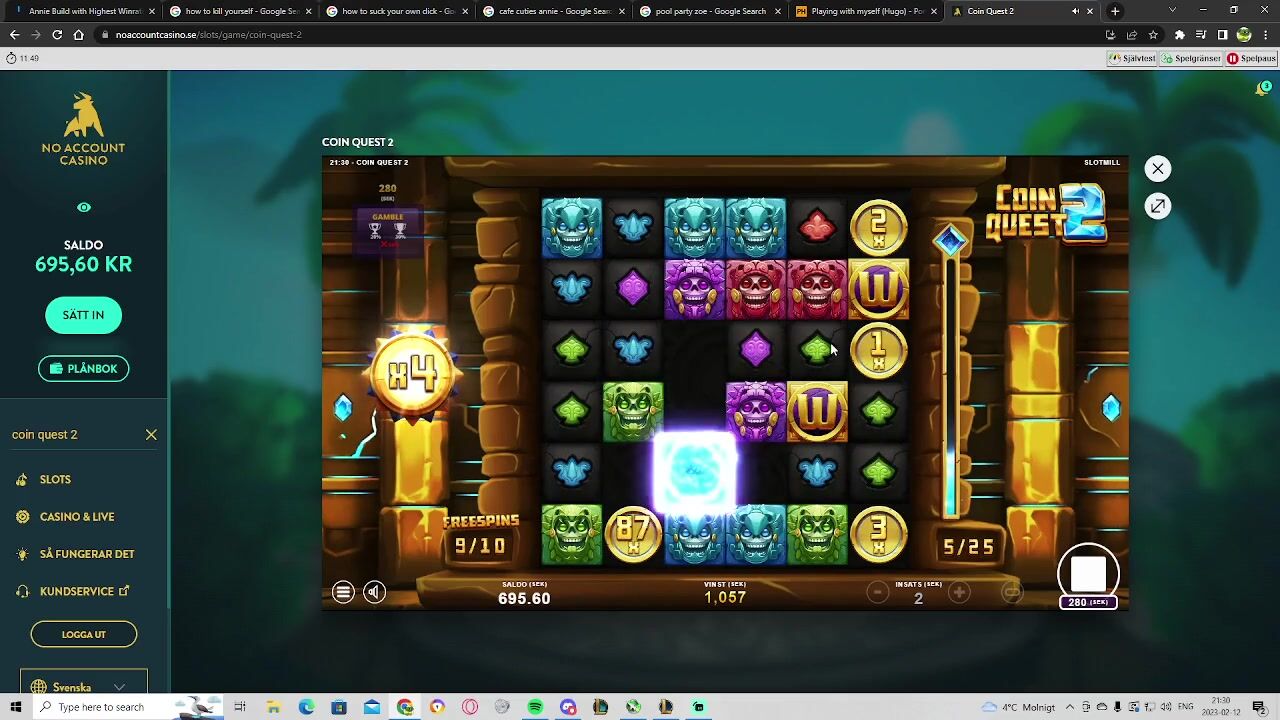Click the Självtest icon in top bar
Screen dimensions: 1280x720
[x=1132, y=58]
